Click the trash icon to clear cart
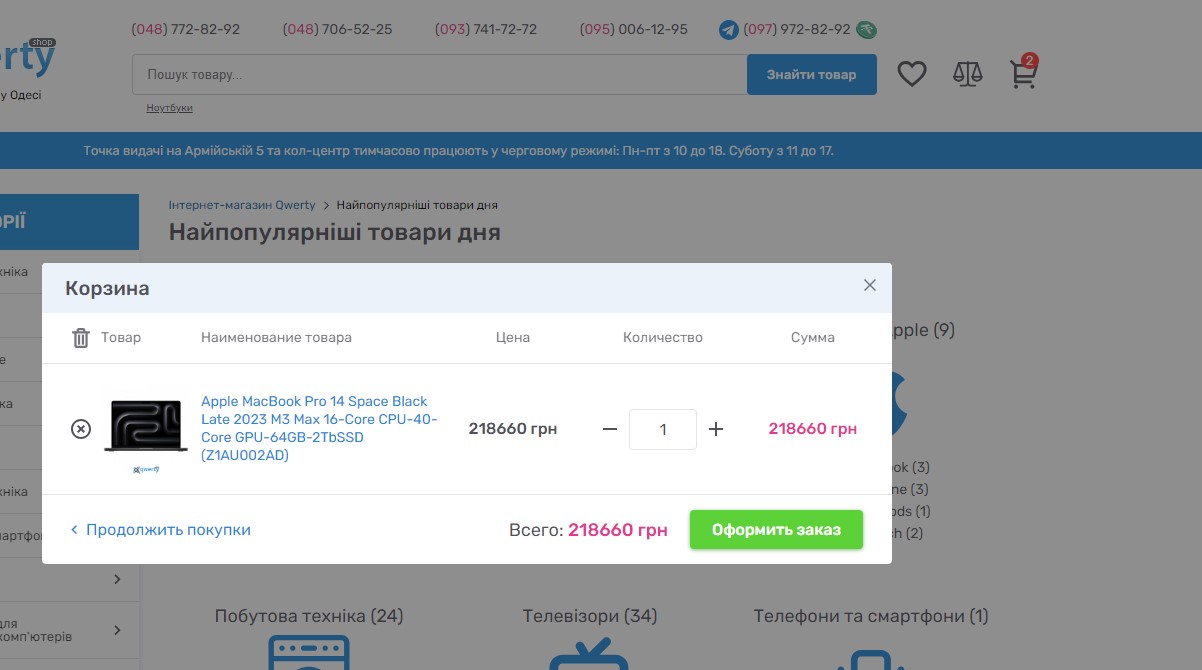 click(x=81, y=338)
